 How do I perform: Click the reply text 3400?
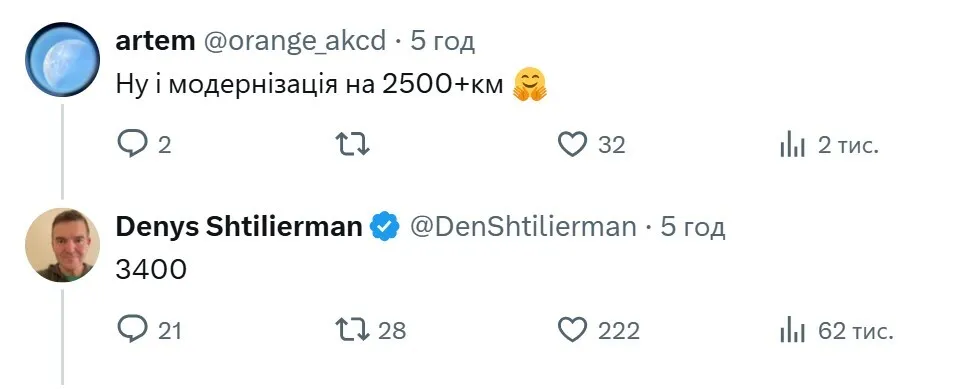[150, 270]
